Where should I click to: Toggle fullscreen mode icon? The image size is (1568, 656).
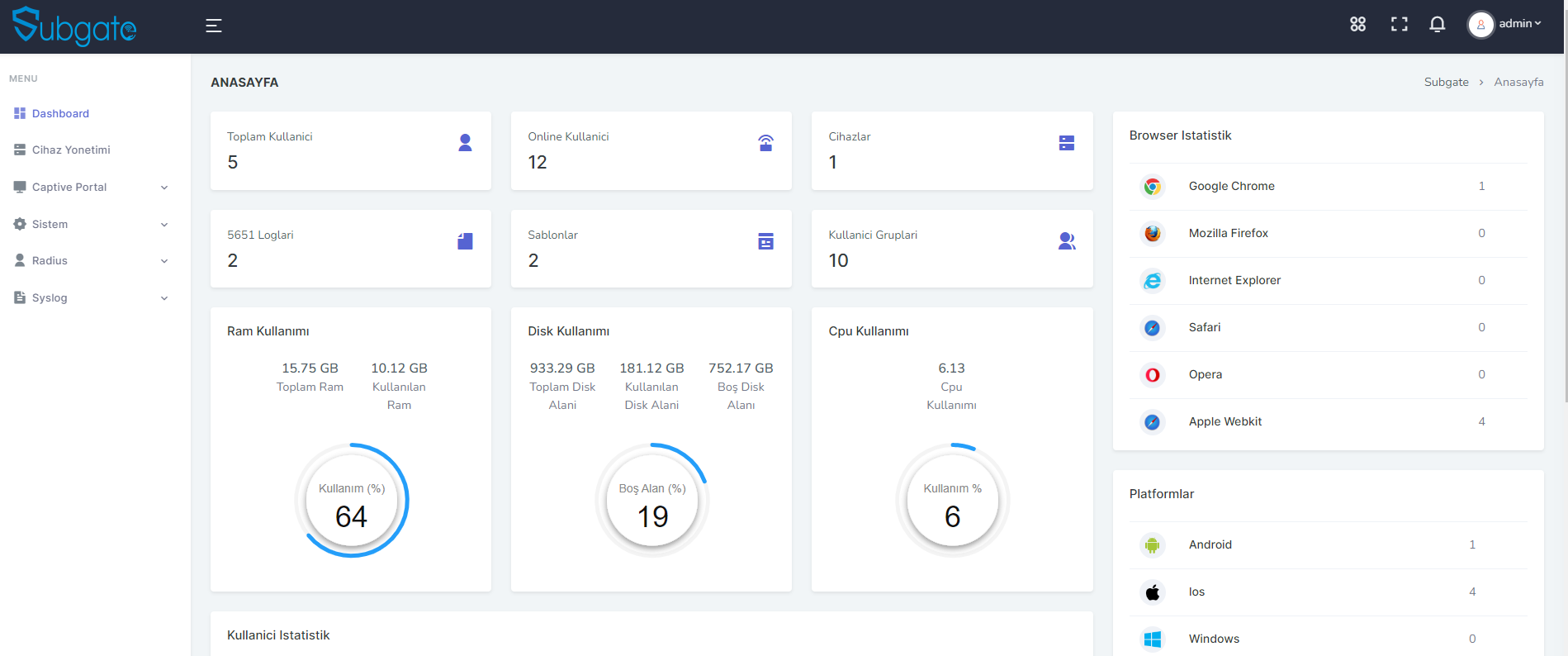click(1400, 24)
